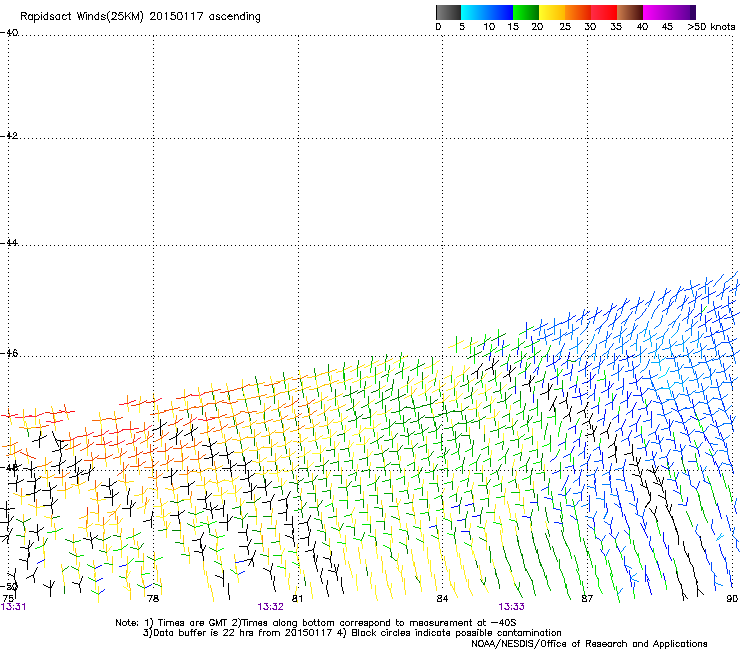This screenshot has width=740, height=650.
Task: Click the '90' longitude axis label
Action: pos(732,599)
